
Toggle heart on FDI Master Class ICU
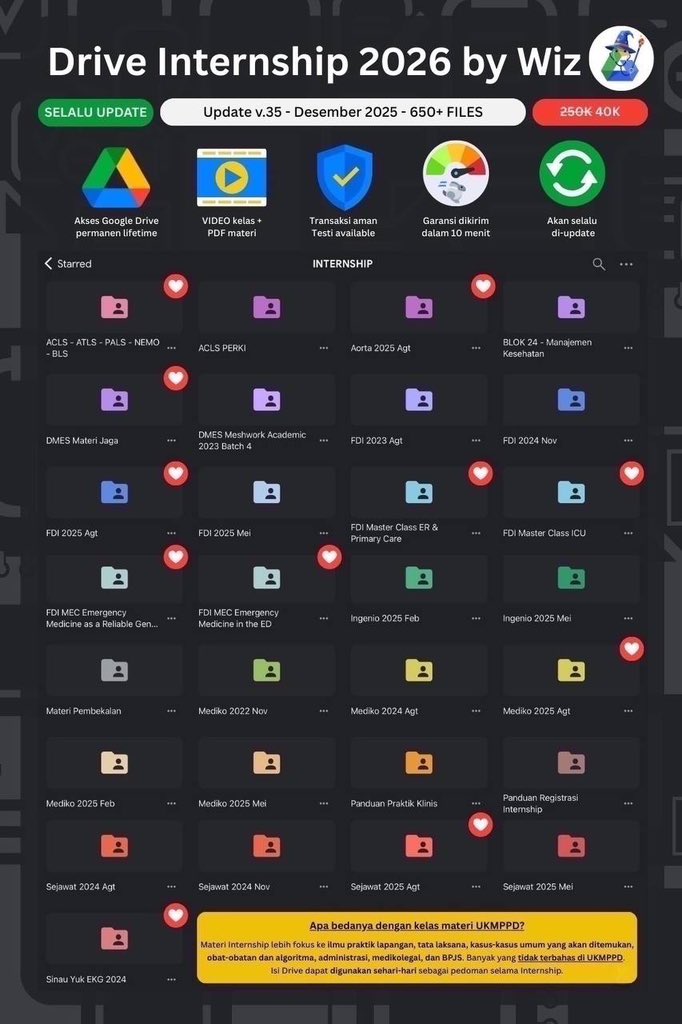(632, 473)
